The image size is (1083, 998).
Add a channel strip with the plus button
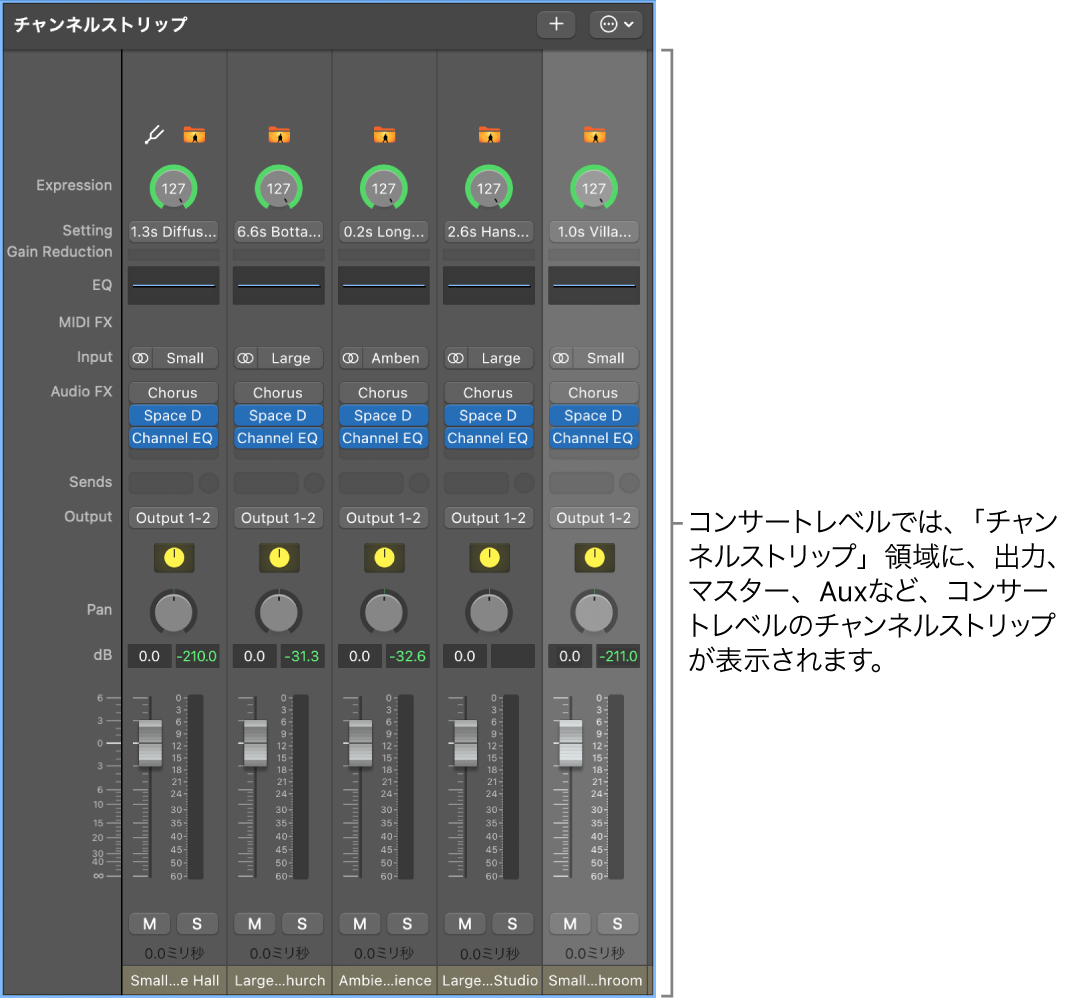tap(556, 24)
